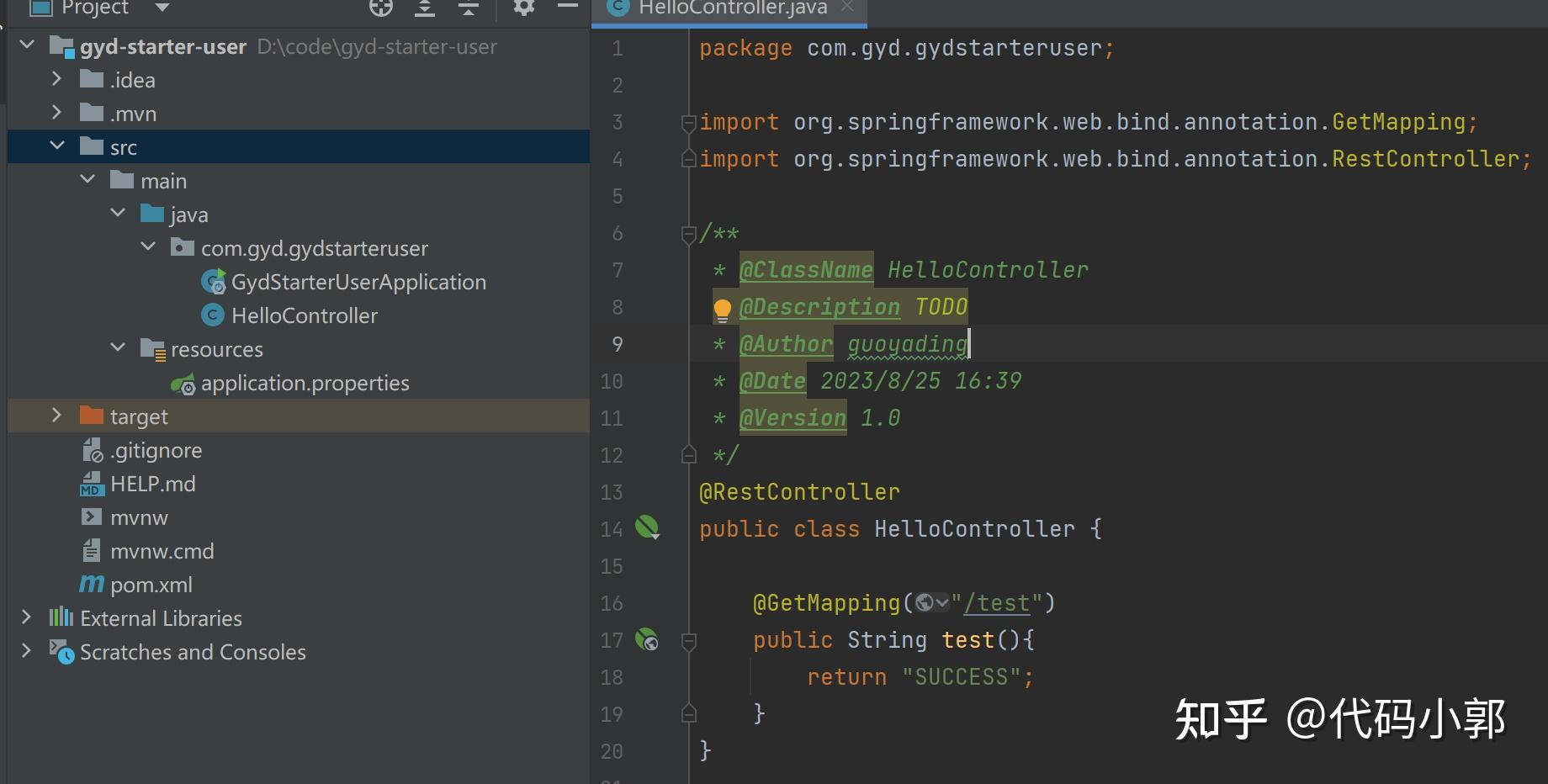This screenshot has width=1548, height=784.
Task: Collapse the main folder
Action: (x=87, y=180)
